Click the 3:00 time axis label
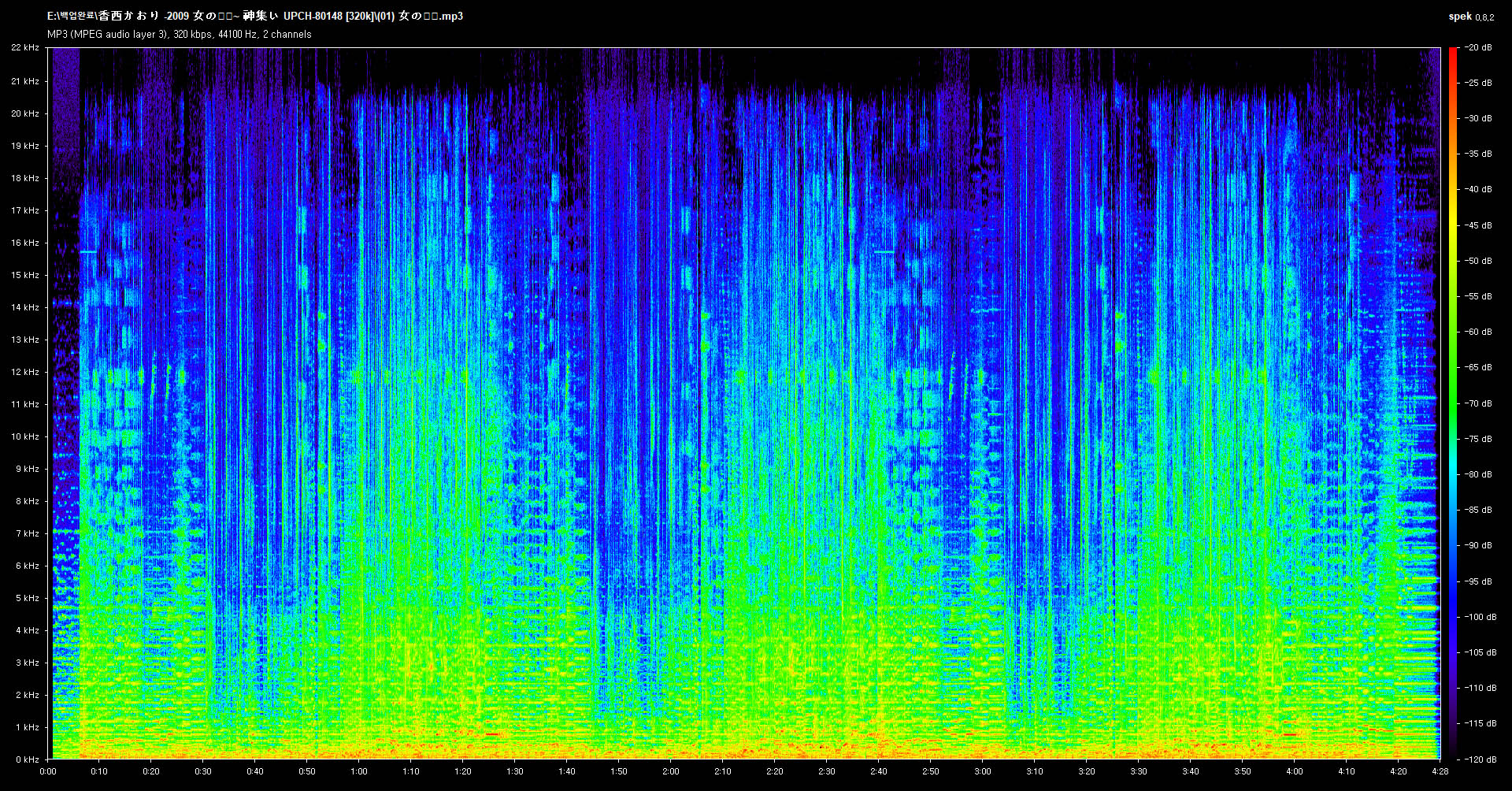The image size is (1512, 791). tap(983, 771)
